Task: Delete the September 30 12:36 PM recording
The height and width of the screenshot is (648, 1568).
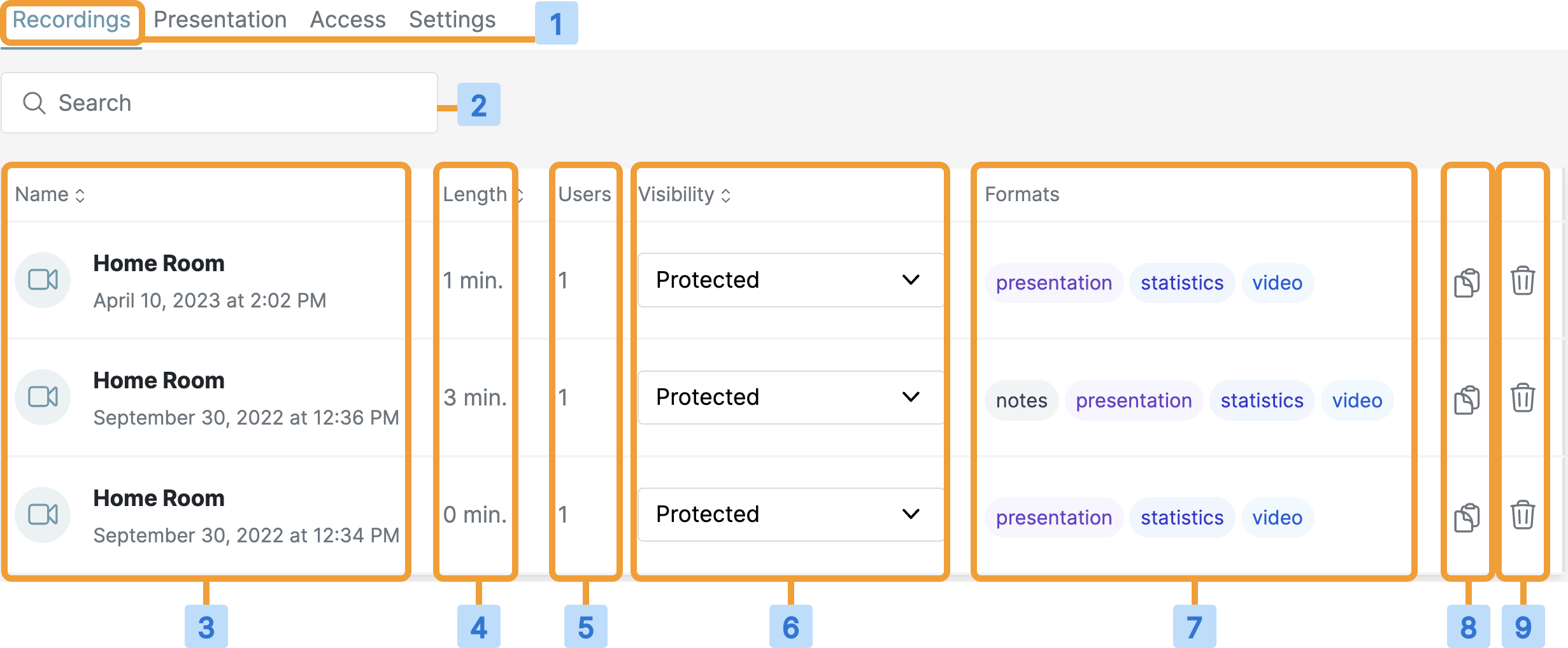Action: coord(1523,398)
